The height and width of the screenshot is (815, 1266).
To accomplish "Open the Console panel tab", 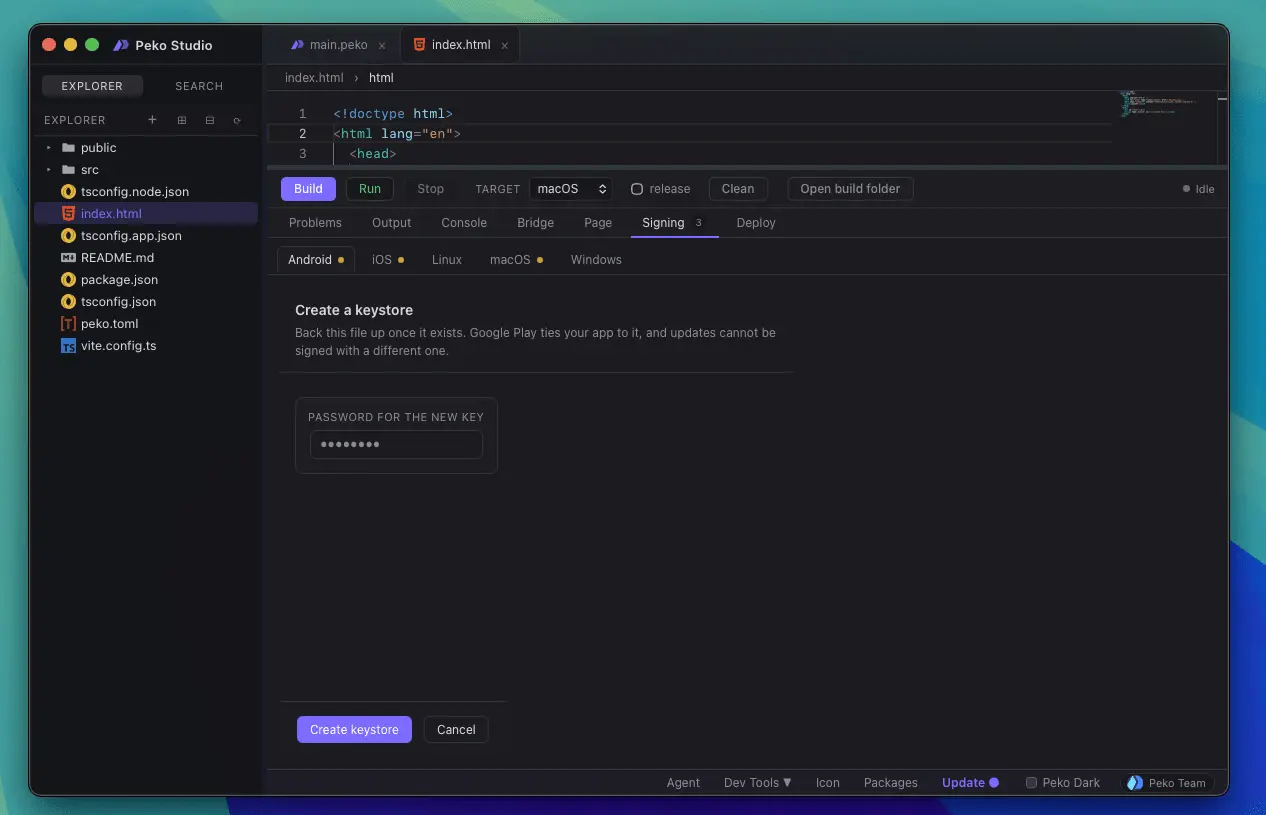I will [464, 223].
